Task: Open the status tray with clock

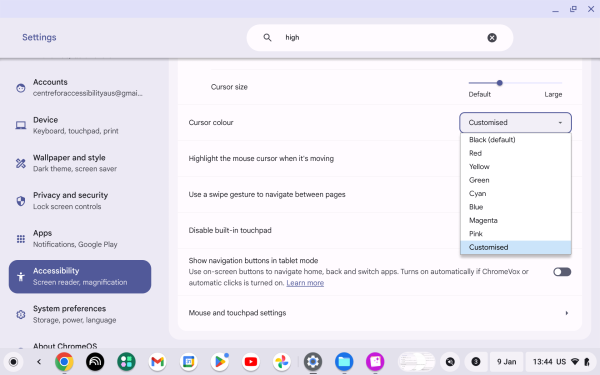Action: tap(561, 362)
